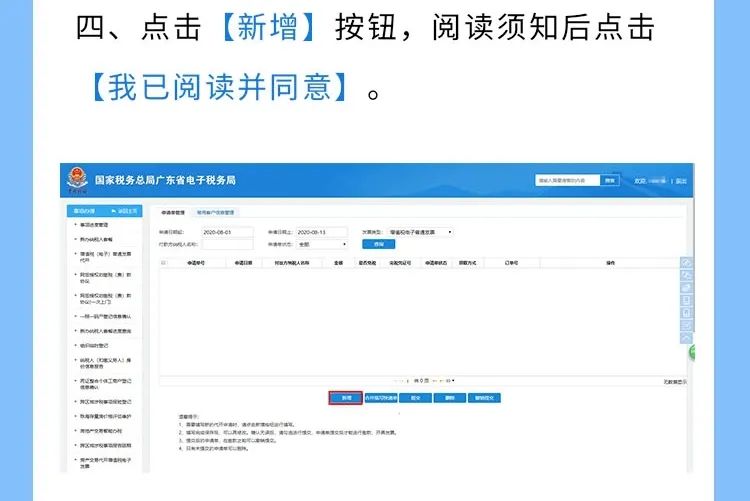Image resolution: width=750 pixels, height=501 pixels.
Task: Click the 新增 button
Action: pyautogui.click(x=346, y=398)
